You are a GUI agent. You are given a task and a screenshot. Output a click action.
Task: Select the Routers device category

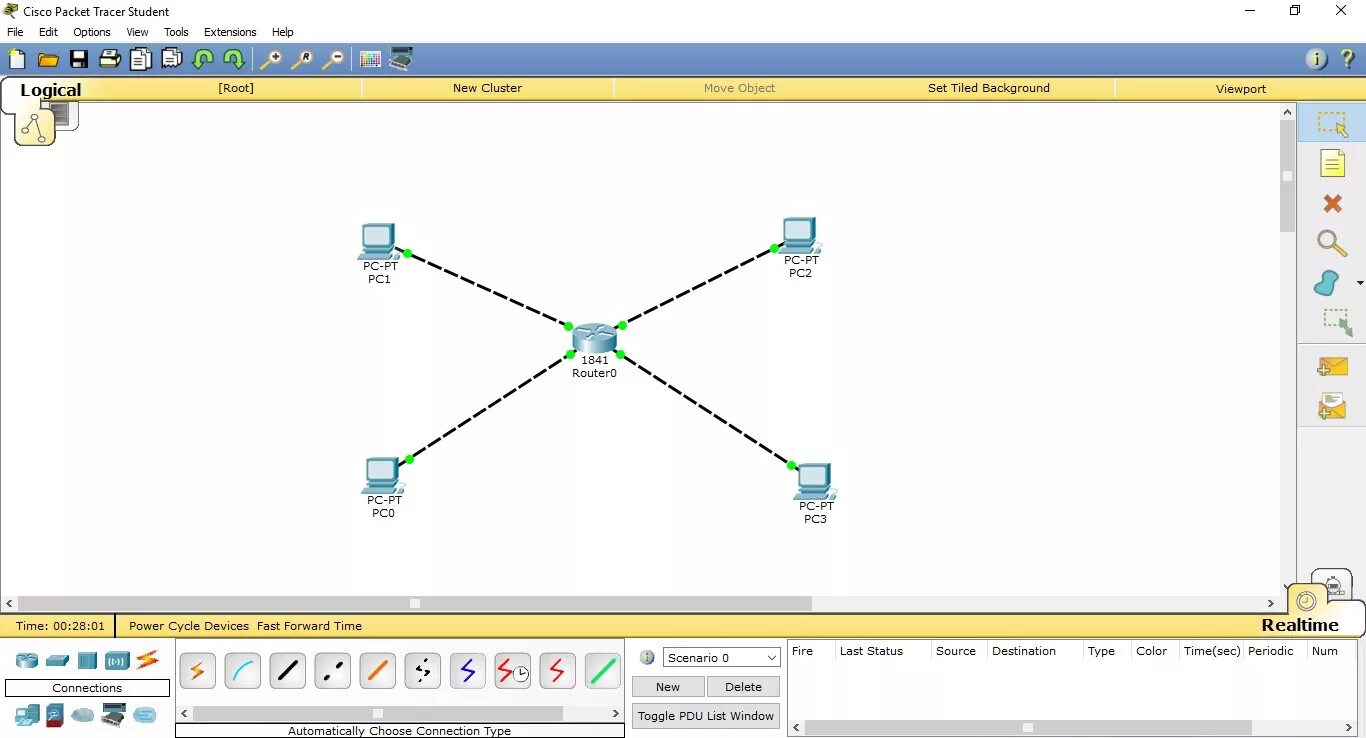[x=26, y=660]
